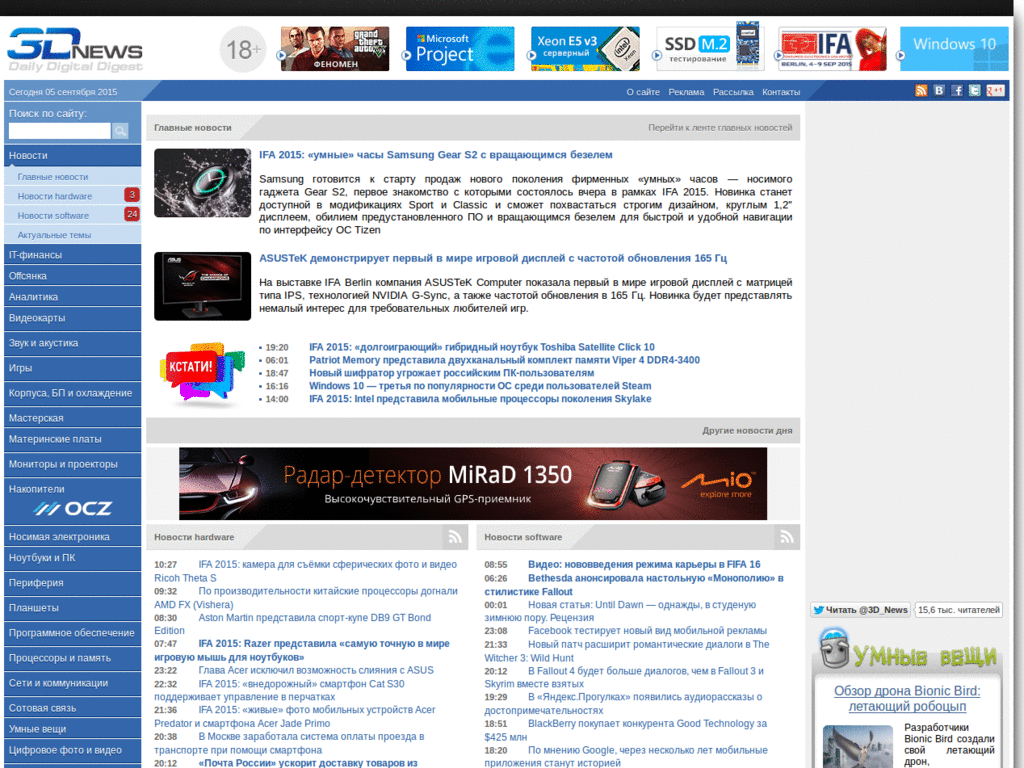Open RSS icon of Новости software

[x=787, y=537]
